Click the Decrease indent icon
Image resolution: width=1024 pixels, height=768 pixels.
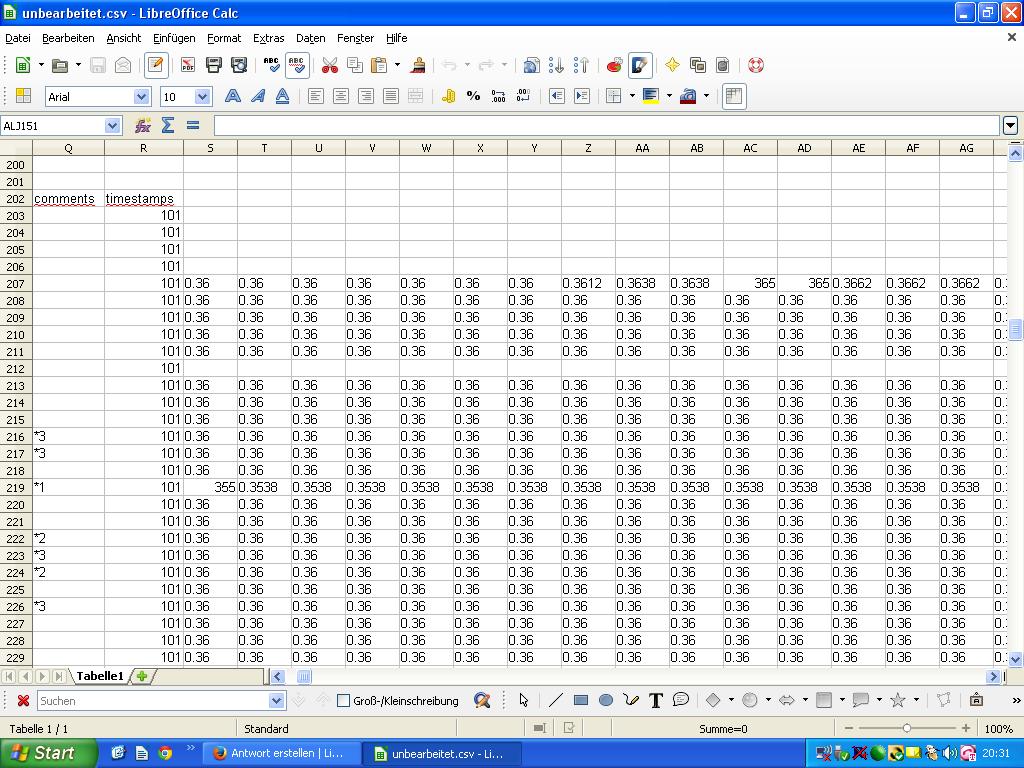pos(556,97)
